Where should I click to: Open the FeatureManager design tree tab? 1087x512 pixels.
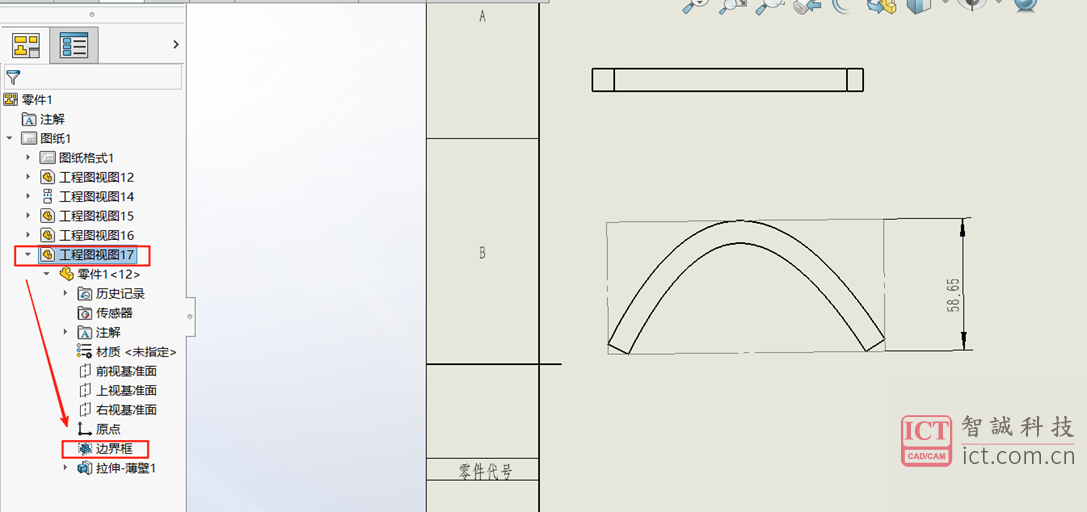pyautogui.click(x=25, y=45)
